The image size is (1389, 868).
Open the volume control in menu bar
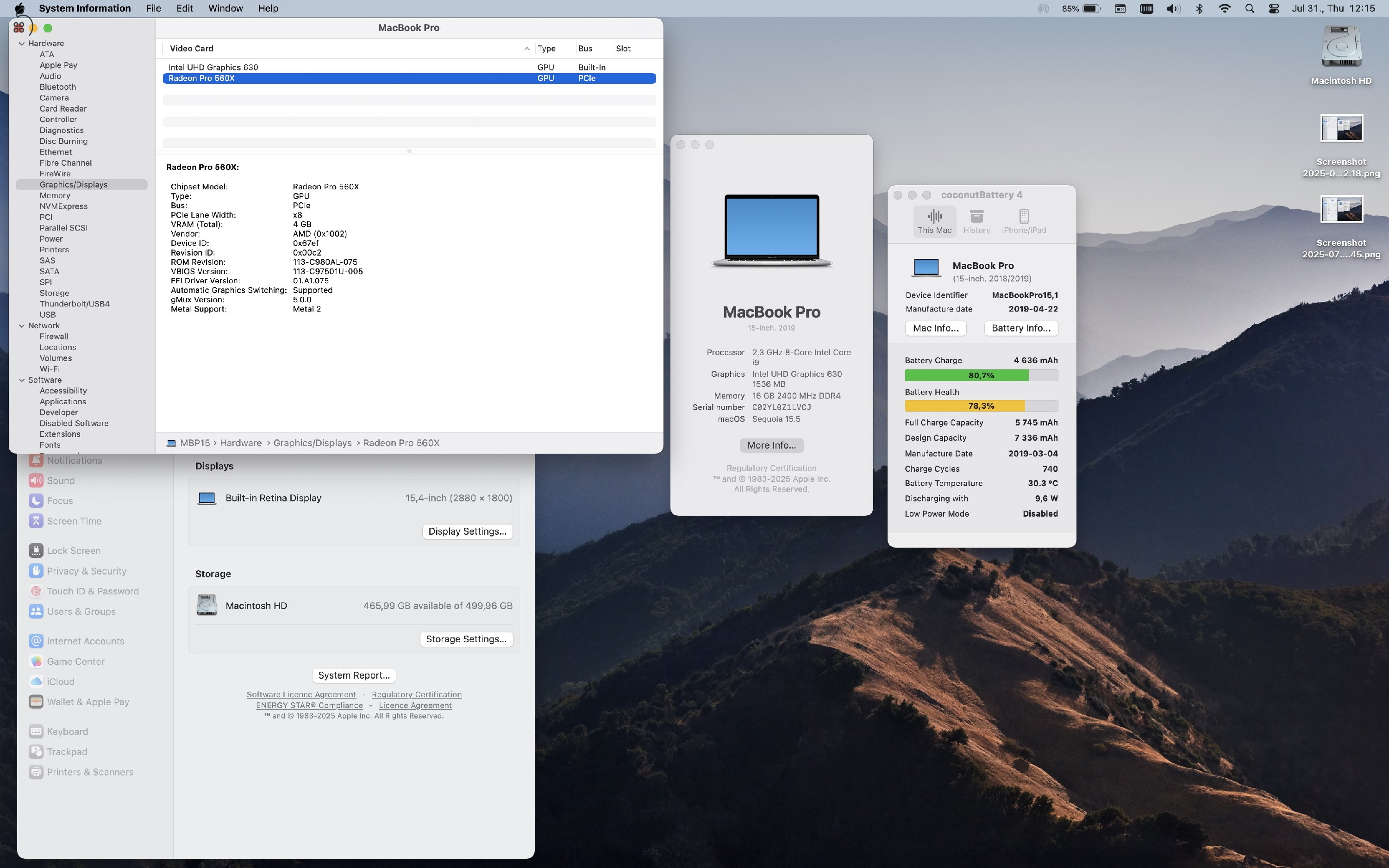(1173, 9)
